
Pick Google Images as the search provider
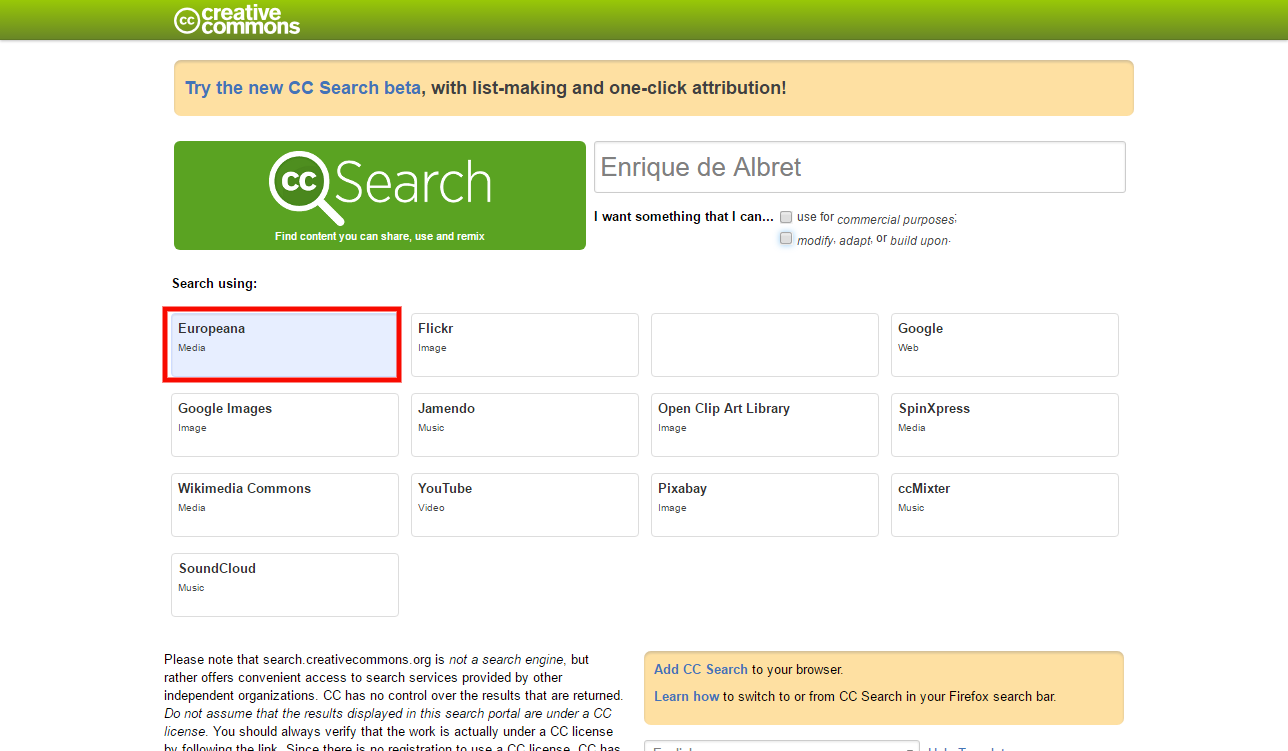(x=285, y=425)
